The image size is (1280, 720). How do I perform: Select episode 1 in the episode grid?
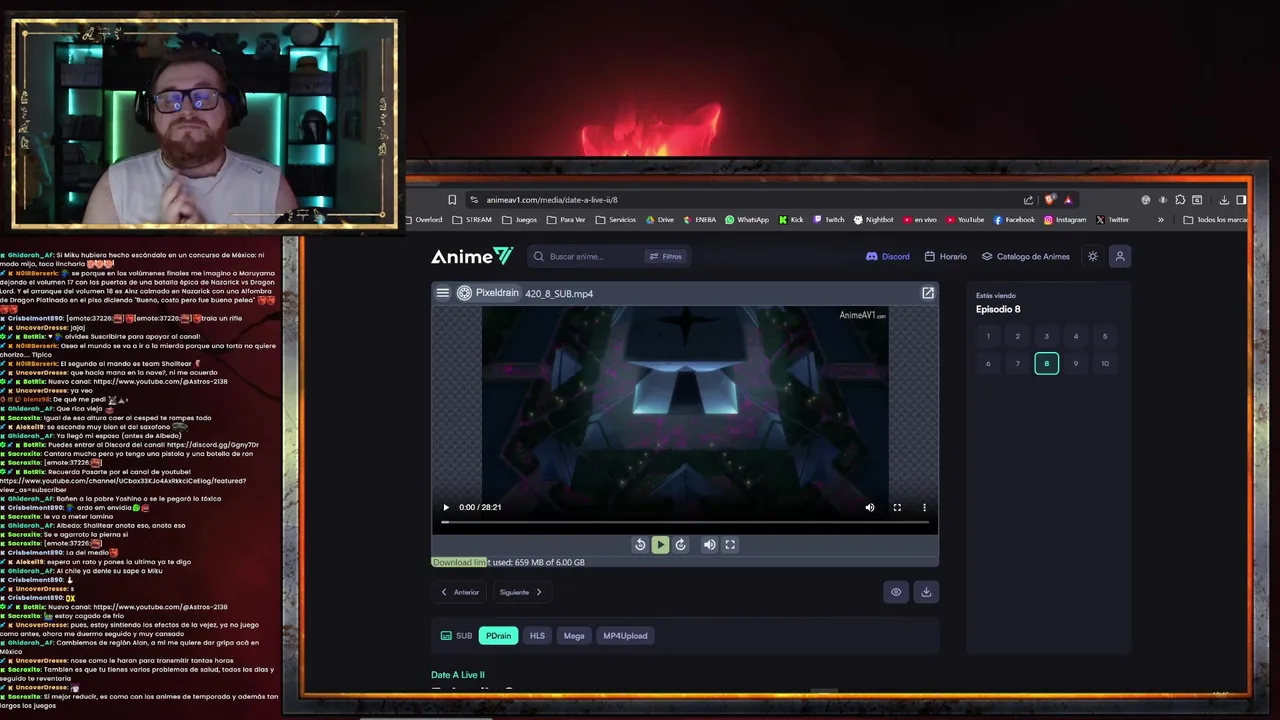[x=988, y=336]
